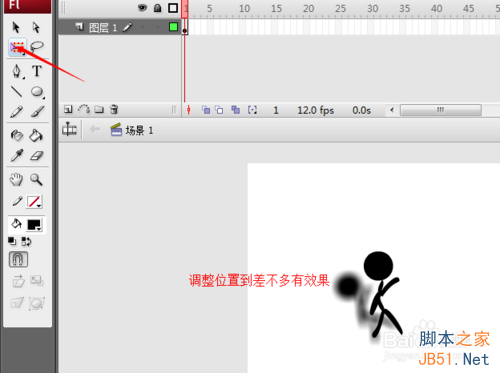Select the Pen tool
Image resolution: width=500 pixels, height=373 pixels.
coord(17,71)
